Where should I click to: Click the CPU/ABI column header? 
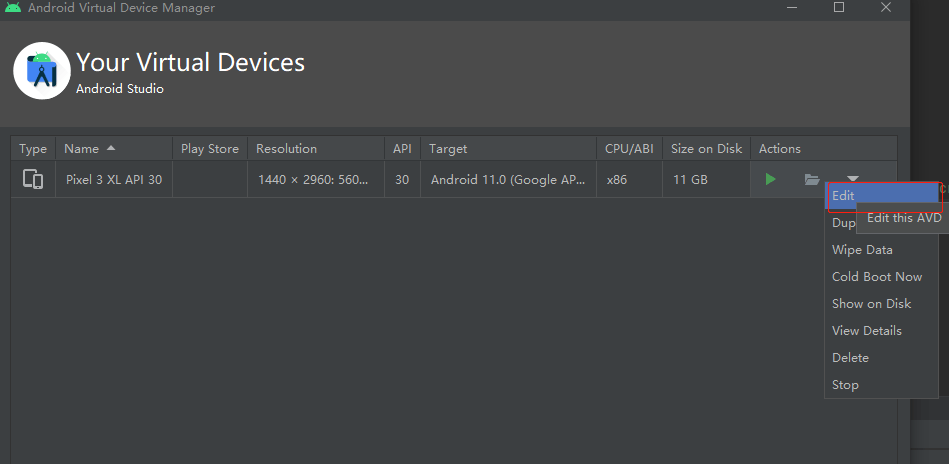point(629,149)
